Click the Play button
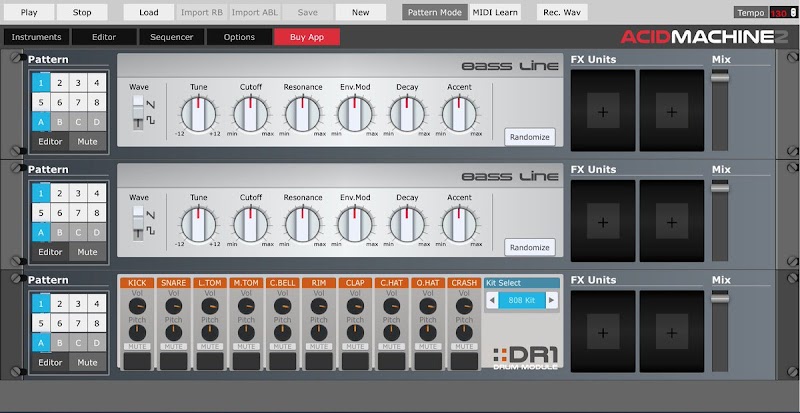This screenshot has width=800, height=413. [x=29, y=12]
